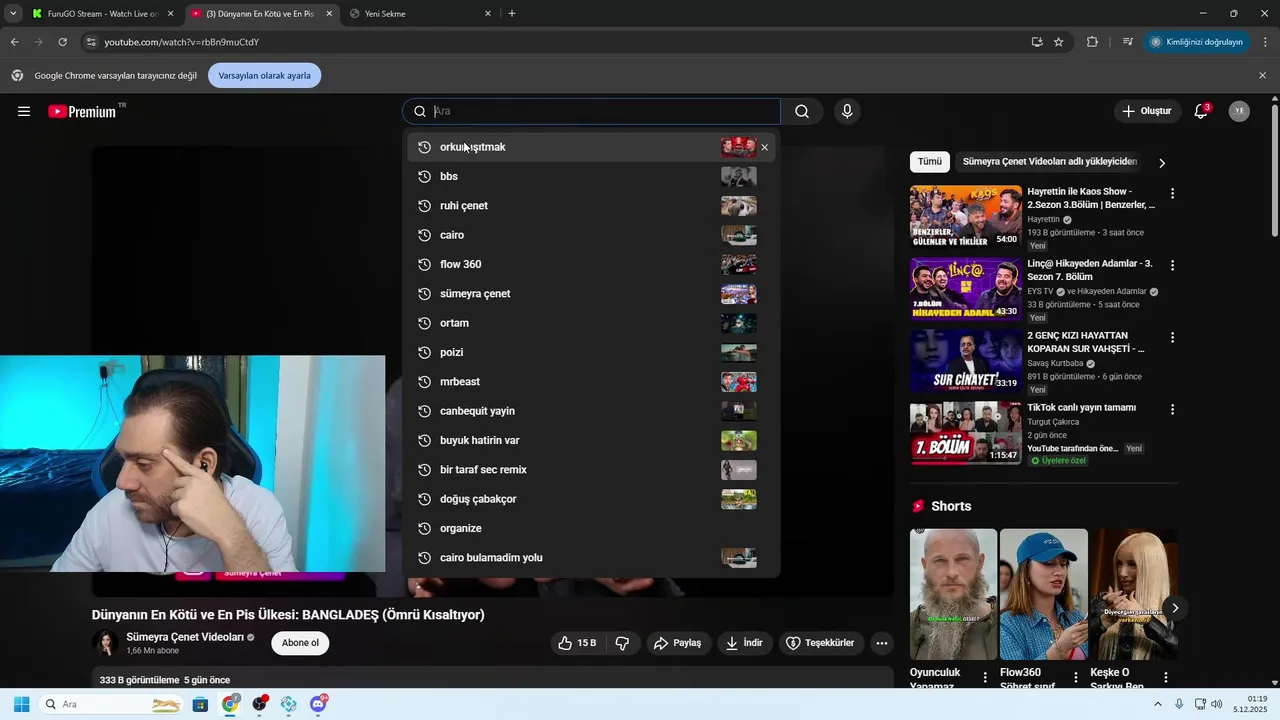Click the magnifier search button

click(802, 111)
